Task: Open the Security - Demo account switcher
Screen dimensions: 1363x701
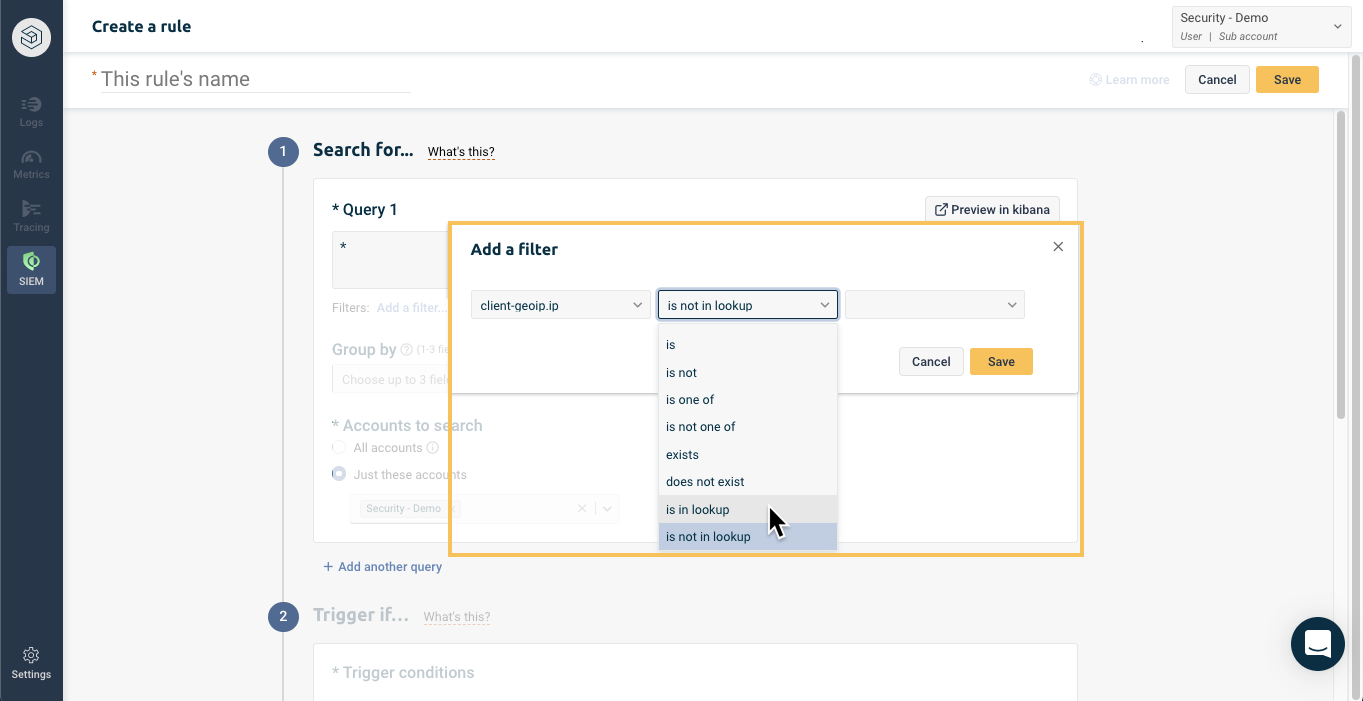Action: coord(1260,24)
